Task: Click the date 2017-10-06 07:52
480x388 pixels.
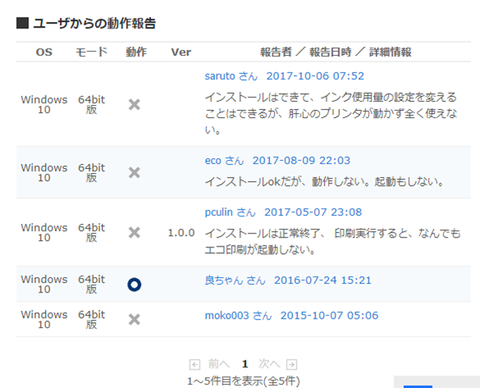Action: tap(315, 76)
